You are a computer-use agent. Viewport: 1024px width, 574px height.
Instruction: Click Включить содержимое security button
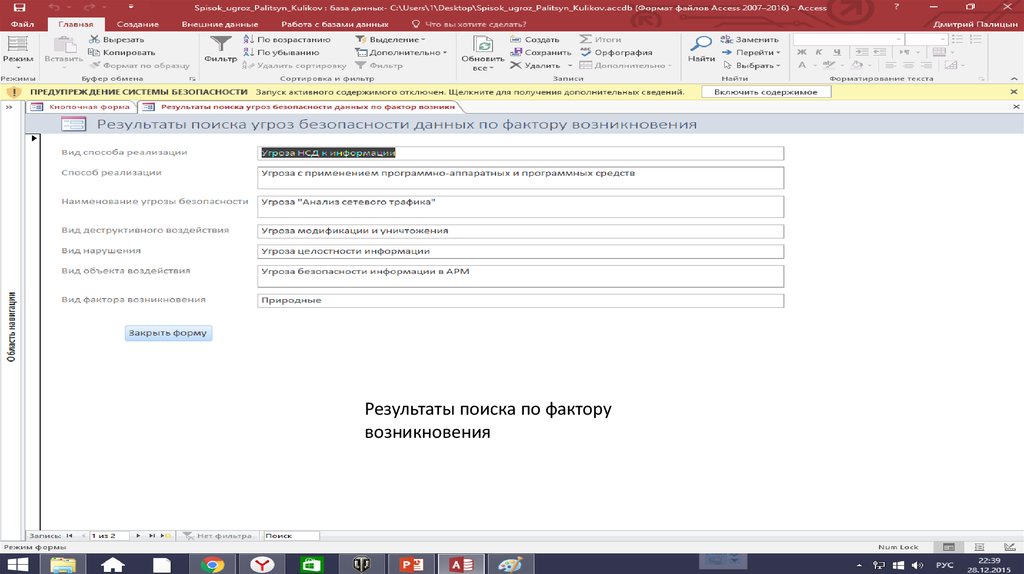(766, 91)
